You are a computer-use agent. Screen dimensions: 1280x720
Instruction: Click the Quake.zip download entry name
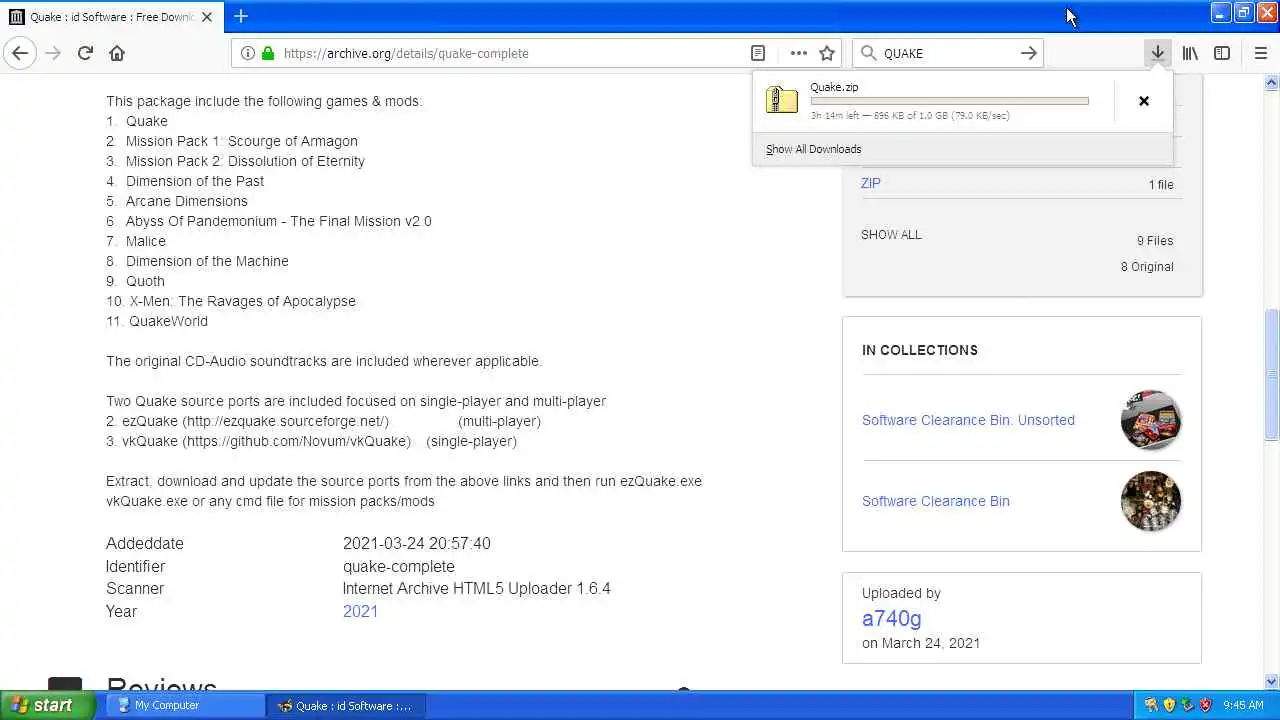[834, 87]
